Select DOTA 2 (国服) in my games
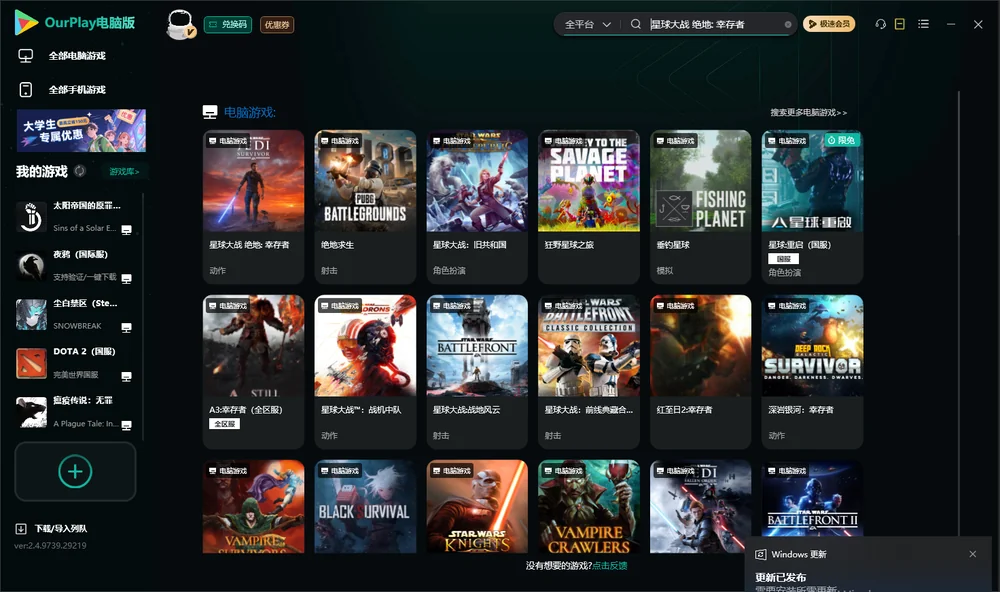Screen dimensions: 1000x592 coord(75,363)
